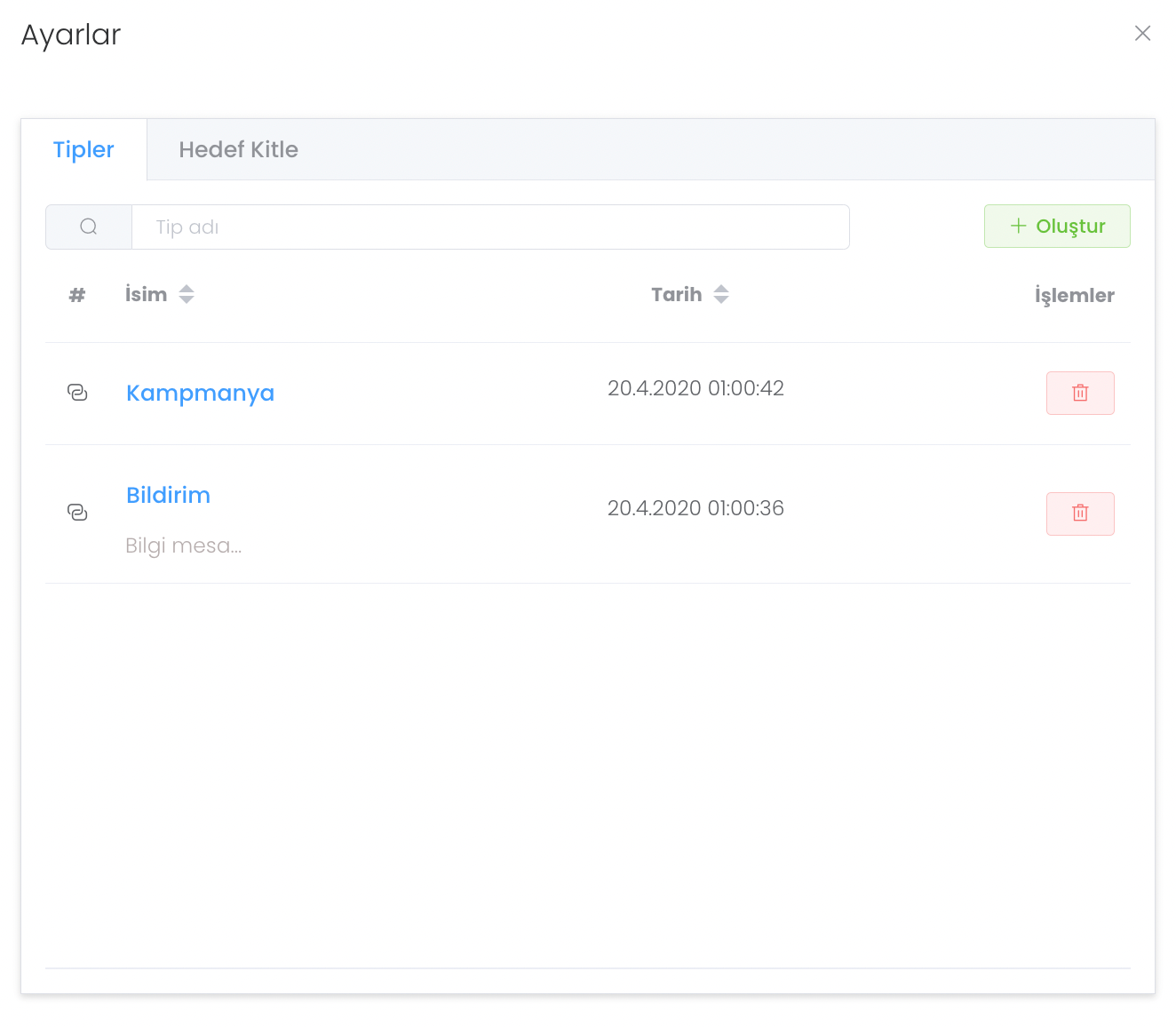The height and width of the screenshot is (1027, 1176).
Task: Click the Bilgi mesa... description text
Action: pos(183,545)
